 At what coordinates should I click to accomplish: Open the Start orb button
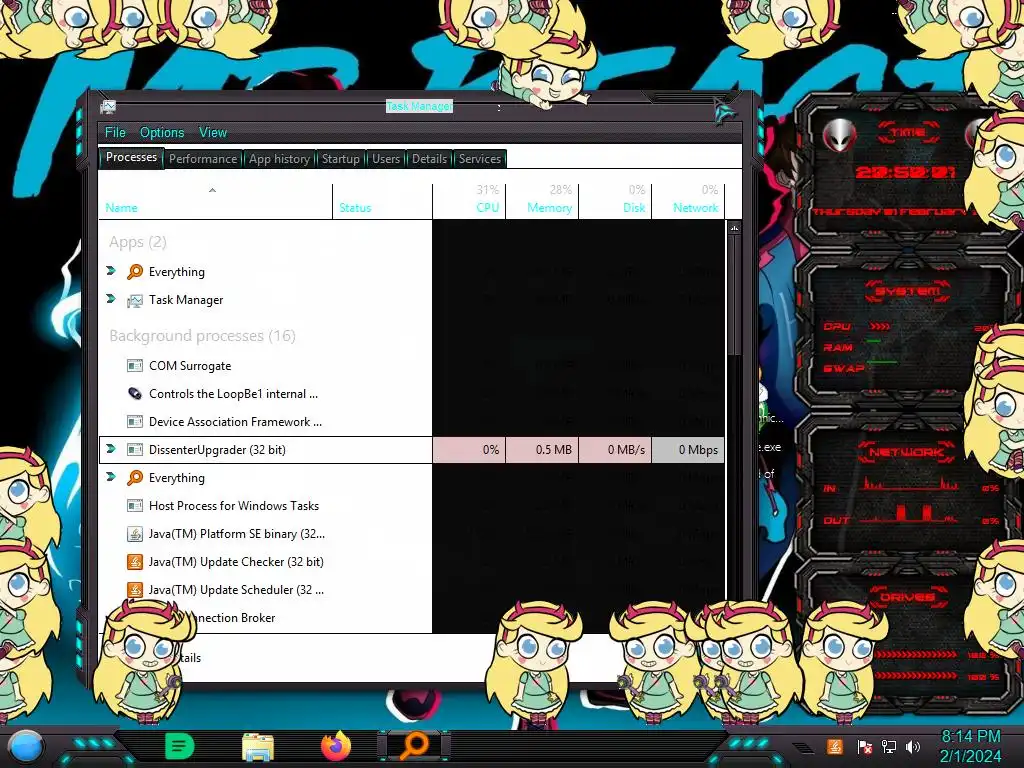tap(26, 747)
